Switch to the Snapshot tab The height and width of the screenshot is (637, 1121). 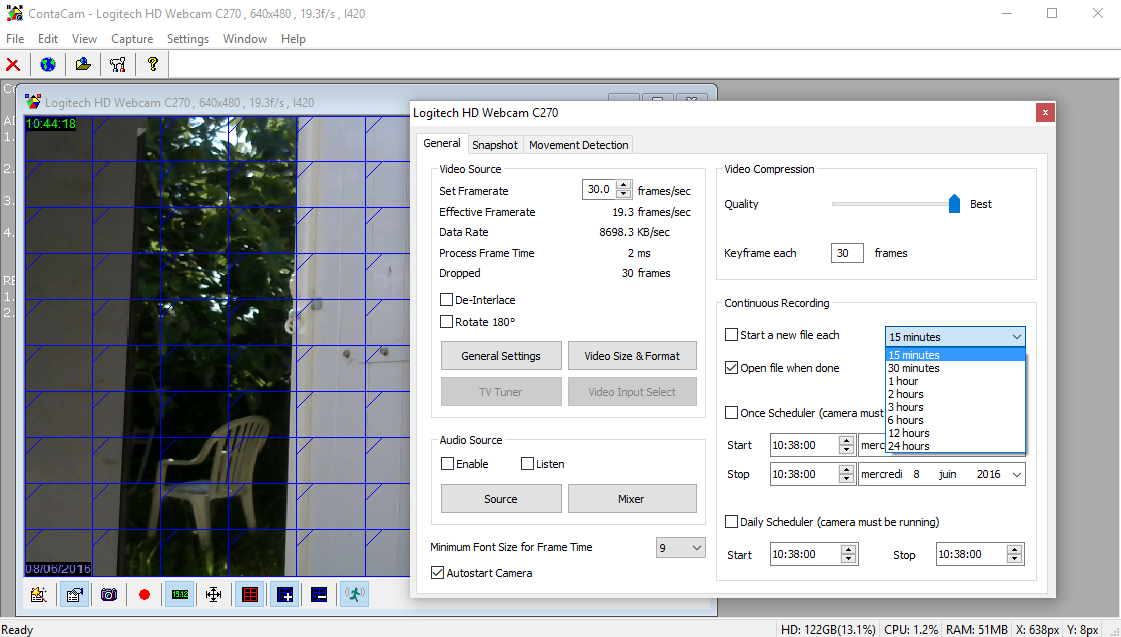point(495,145)
